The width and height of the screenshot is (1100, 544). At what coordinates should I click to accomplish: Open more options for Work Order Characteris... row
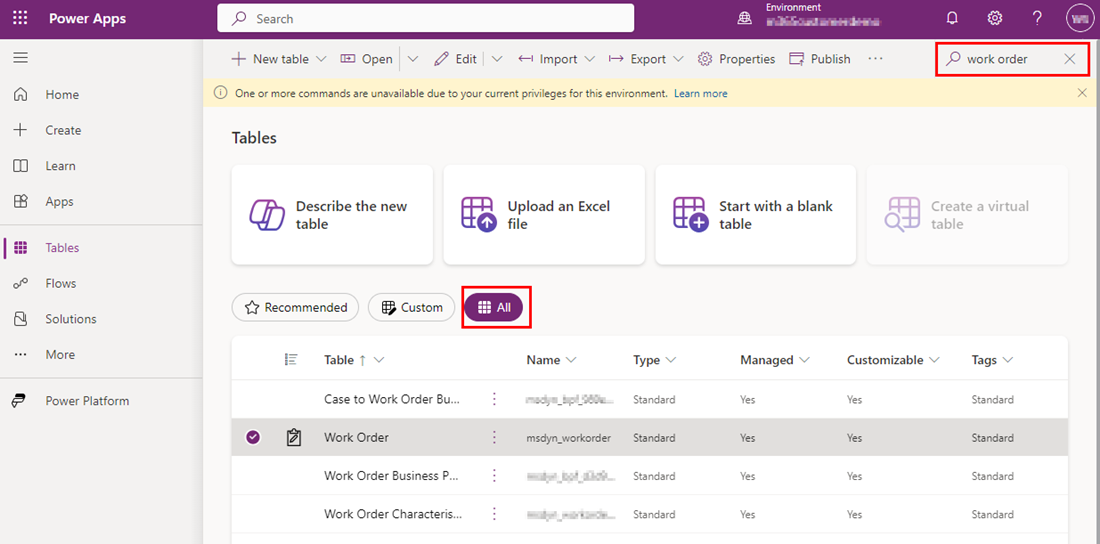(x=494, y=514)
